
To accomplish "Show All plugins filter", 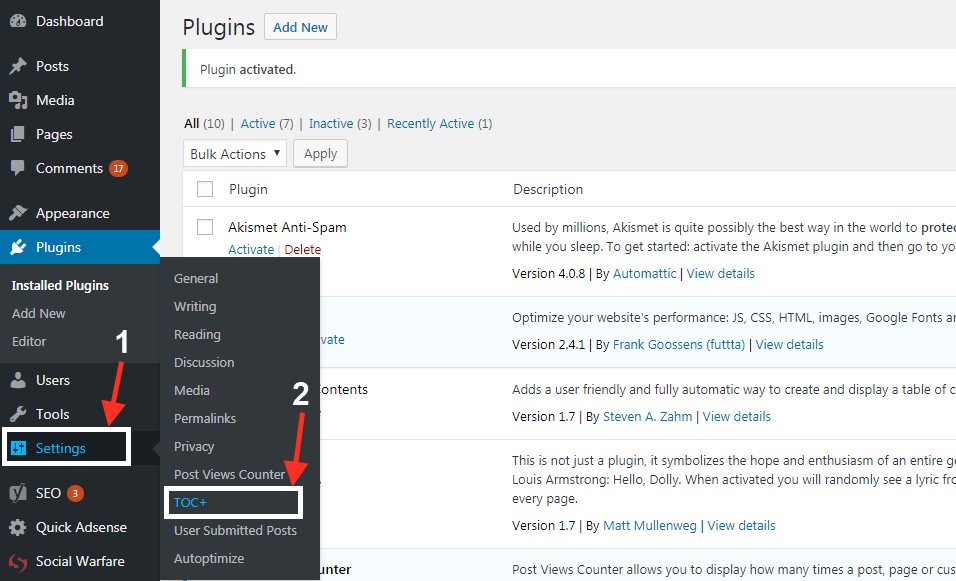I will [191, 124].
